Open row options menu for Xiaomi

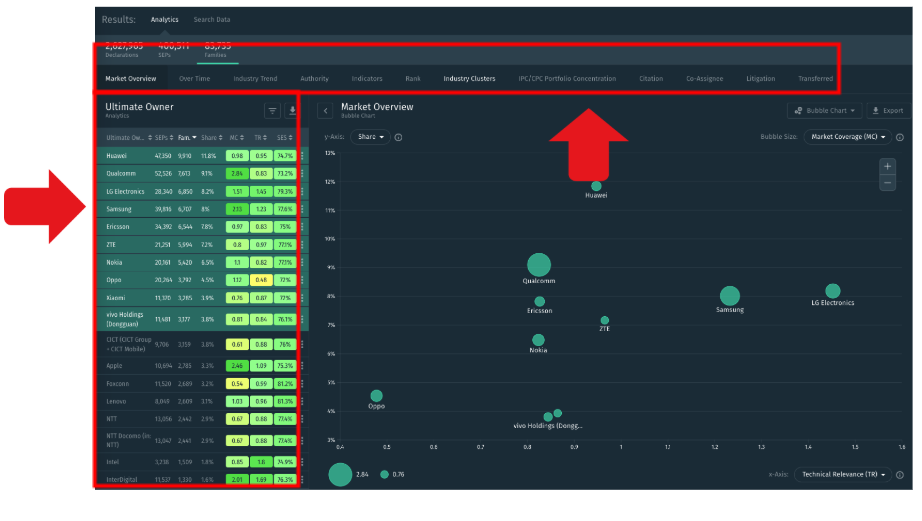click(x=302, y=298)
